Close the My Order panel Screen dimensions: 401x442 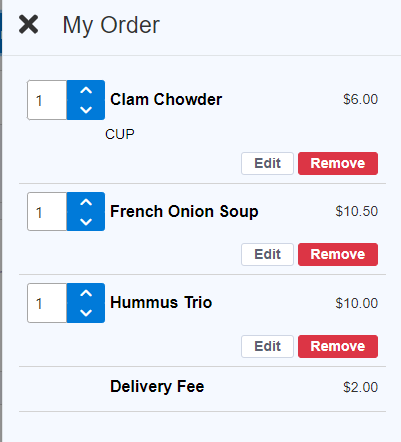click(28, 24)
